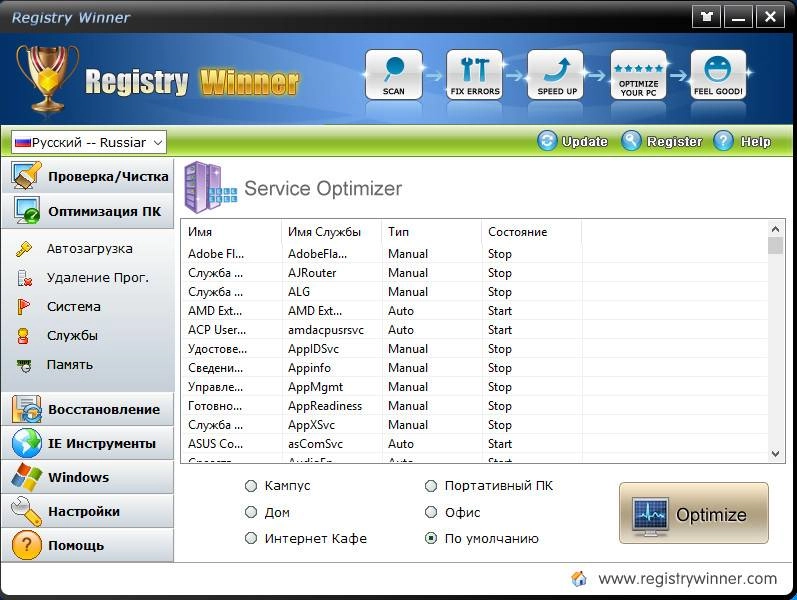Open the Русский language dropdown

[x=89, y=142]
